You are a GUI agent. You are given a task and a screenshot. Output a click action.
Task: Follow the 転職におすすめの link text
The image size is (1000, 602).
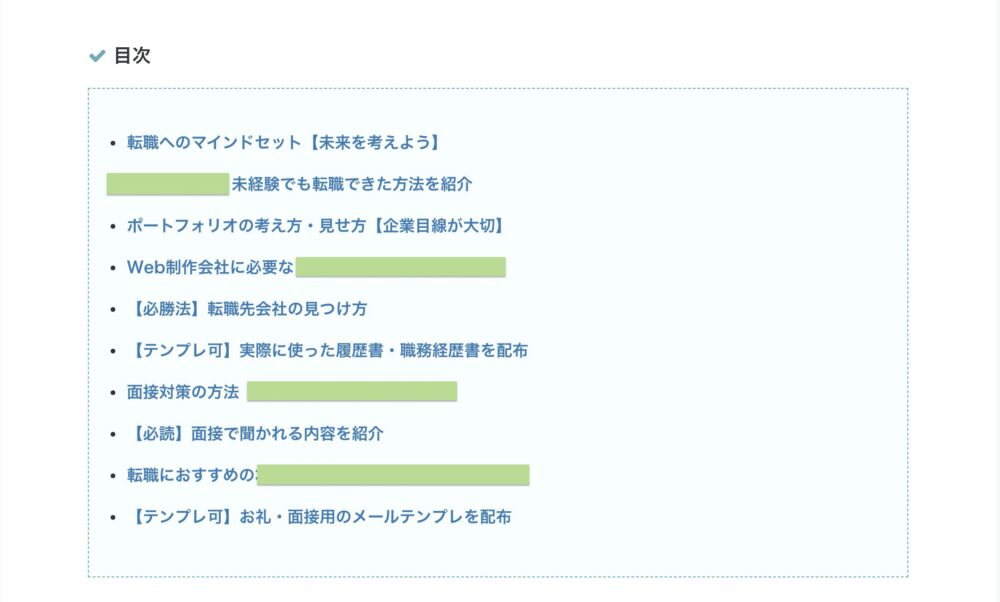[x=191, y=475]
